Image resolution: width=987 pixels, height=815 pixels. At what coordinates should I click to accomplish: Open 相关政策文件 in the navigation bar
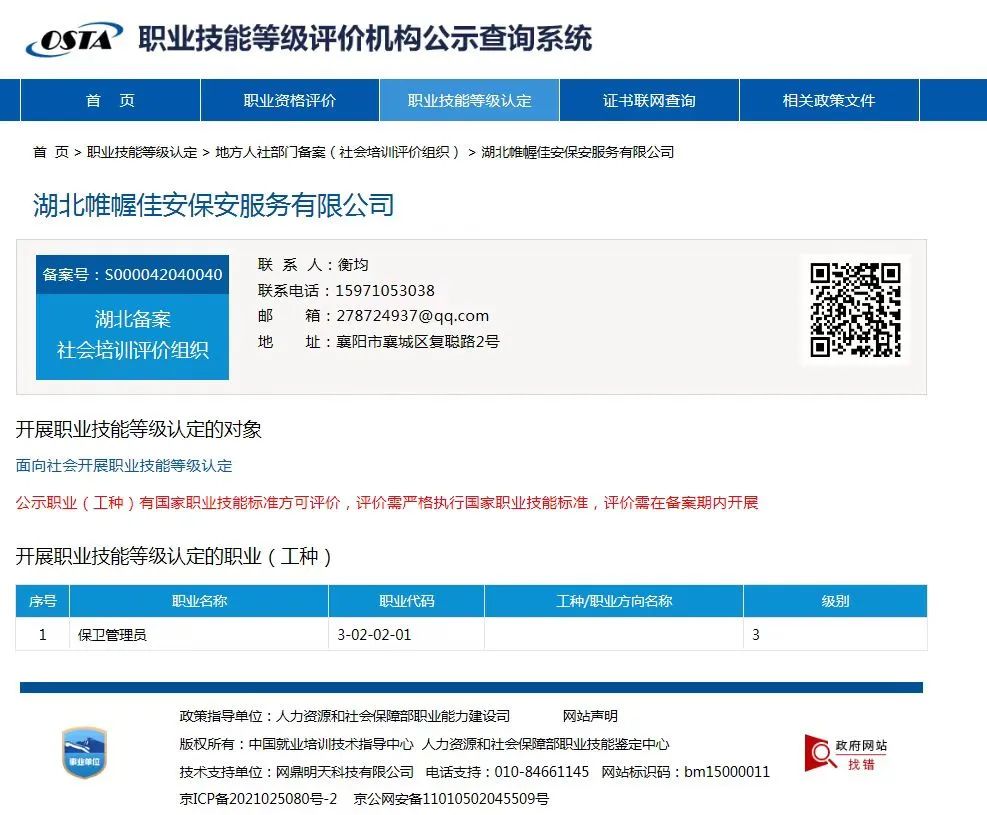tap(828, 100)
